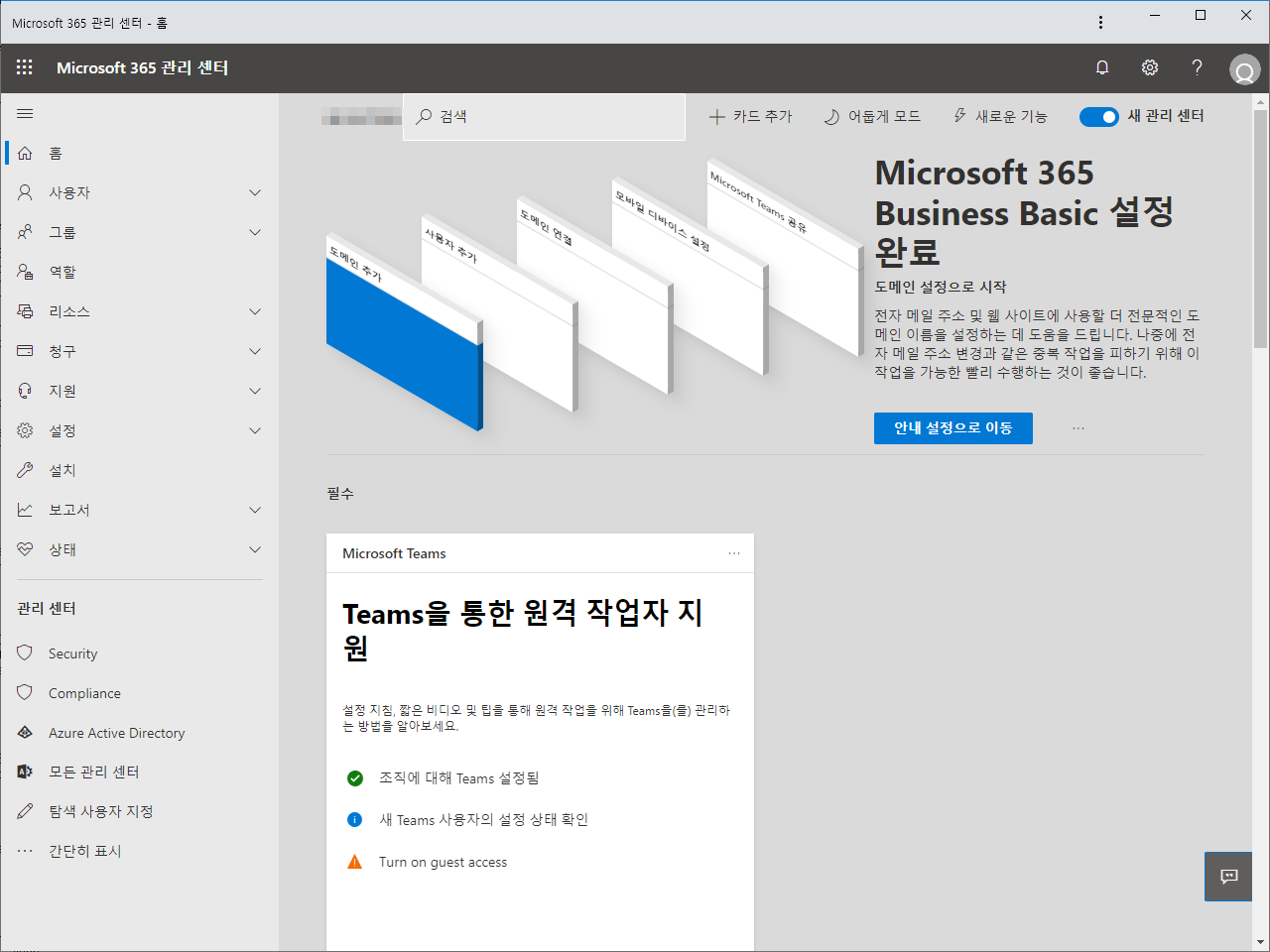Click the Compliance shield icon
The image size is (1270, 952).
25,692
